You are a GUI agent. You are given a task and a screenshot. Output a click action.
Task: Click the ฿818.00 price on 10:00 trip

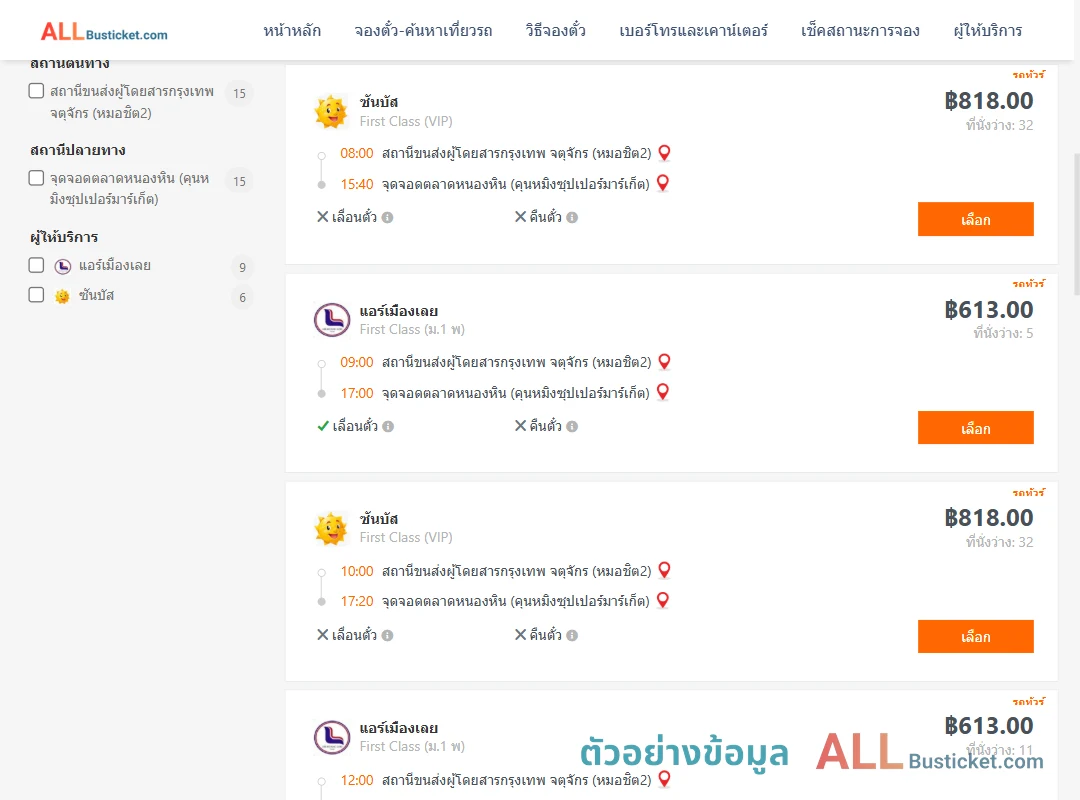tap(988, 517)
